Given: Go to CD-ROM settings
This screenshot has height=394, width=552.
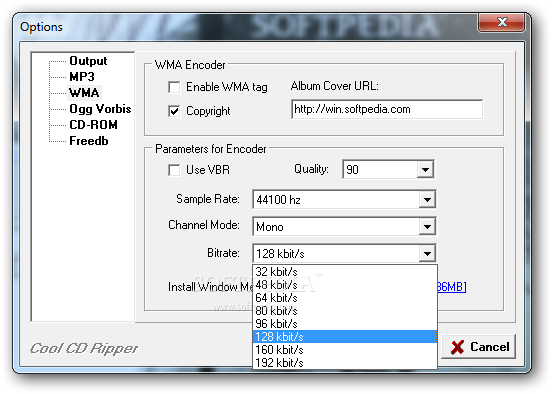Looking at the screenshot, I should (x=93, y=125).
